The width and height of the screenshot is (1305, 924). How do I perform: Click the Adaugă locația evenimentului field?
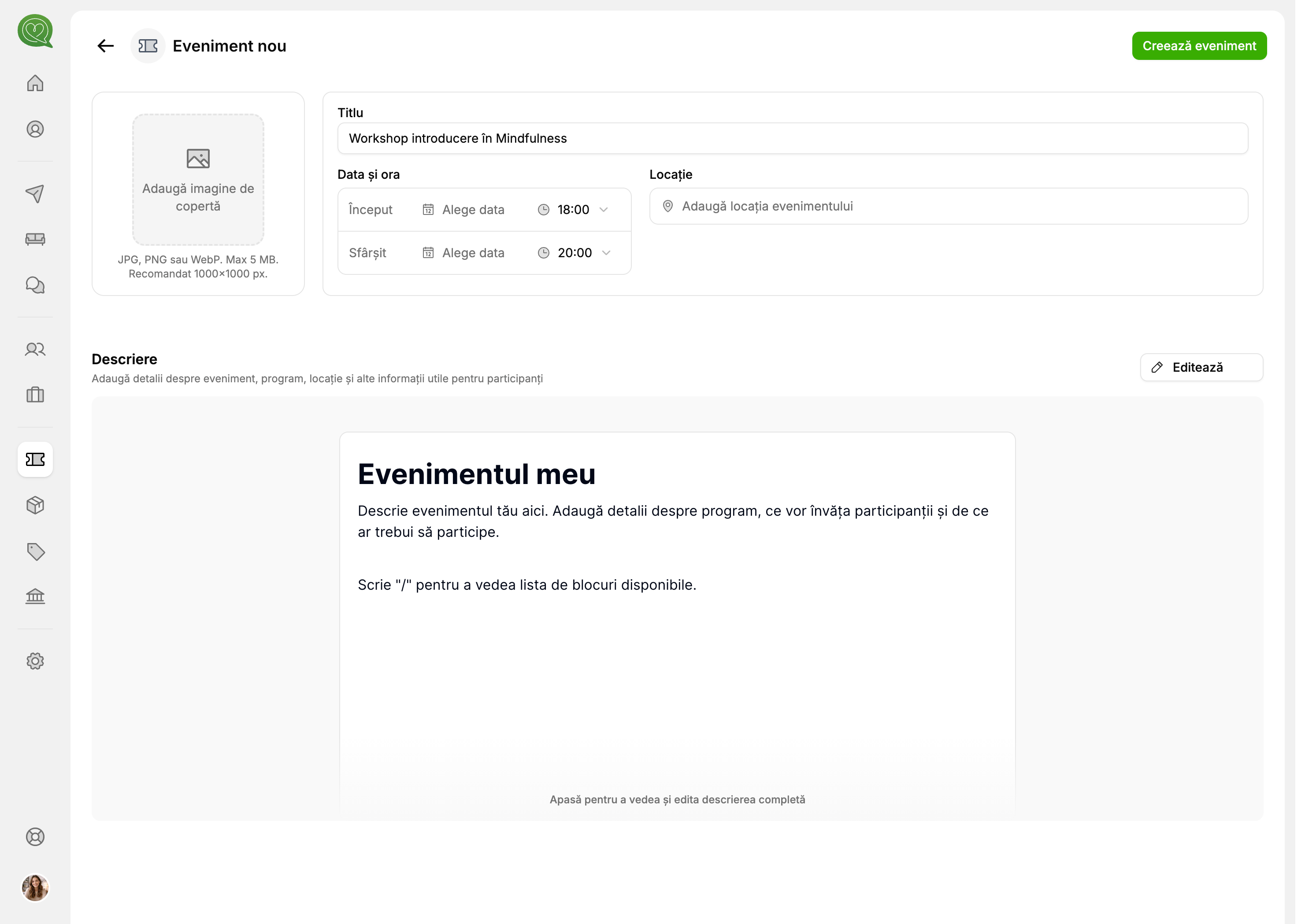tap(949, 207)
